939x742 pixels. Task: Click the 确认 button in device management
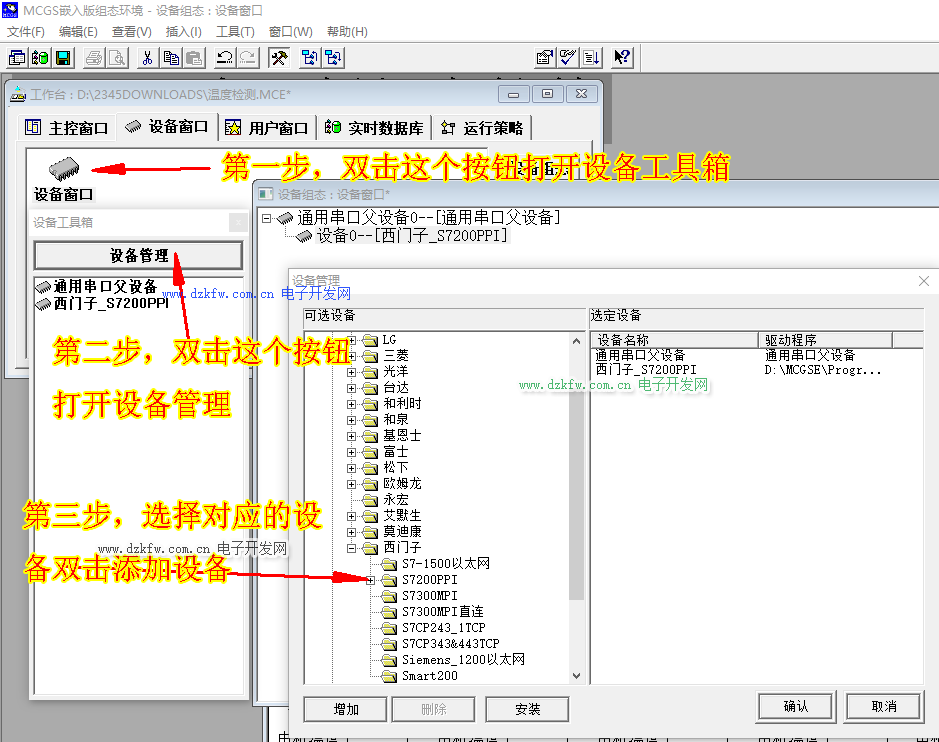[x=796, y=707]
